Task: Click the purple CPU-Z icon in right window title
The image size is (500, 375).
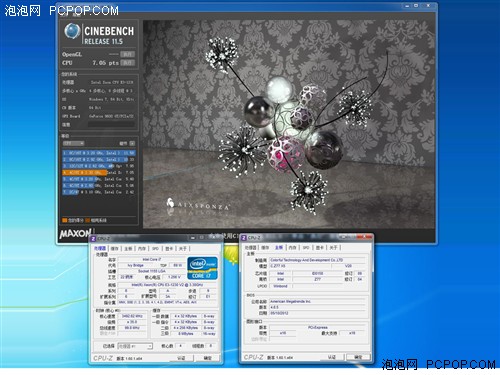Action: click(244, 238)
